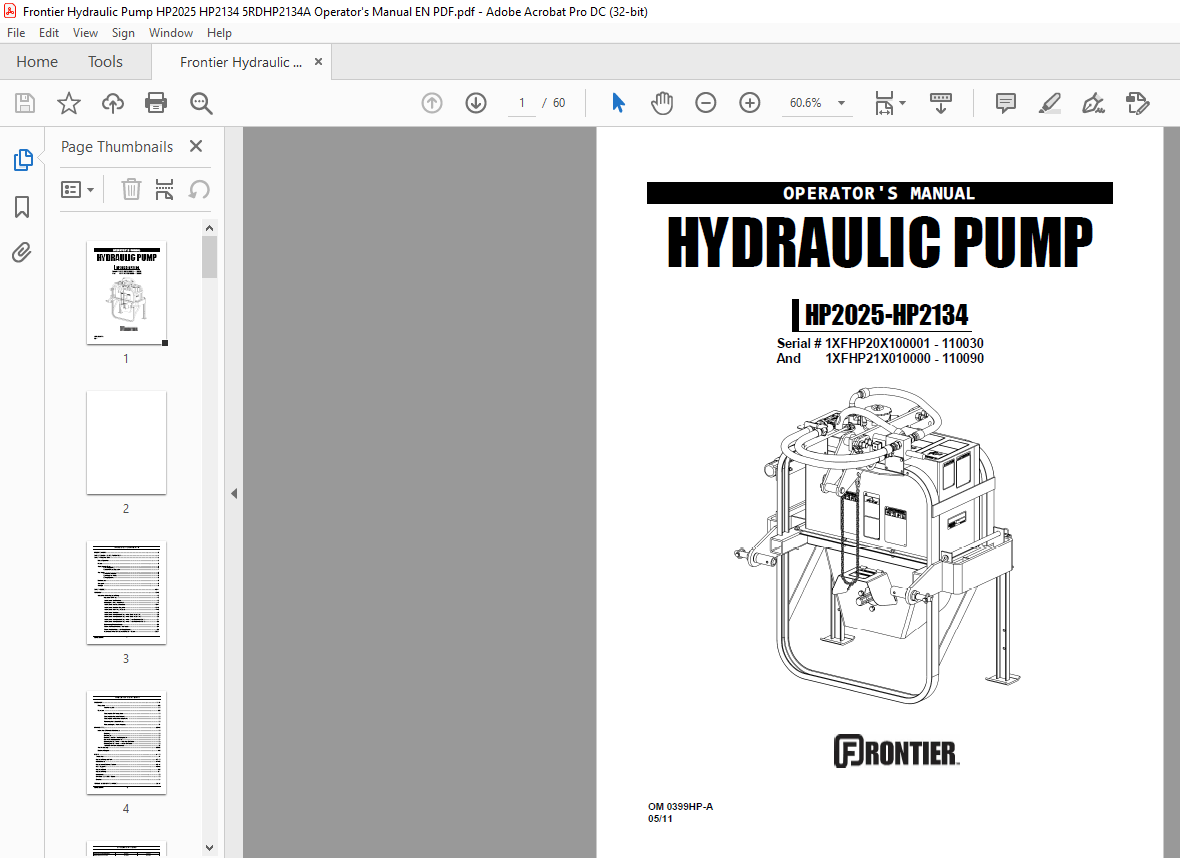Click the stamp-and-pen toolbar icon
Viewport: 1180px width, 858px height.
[1137, 103]
